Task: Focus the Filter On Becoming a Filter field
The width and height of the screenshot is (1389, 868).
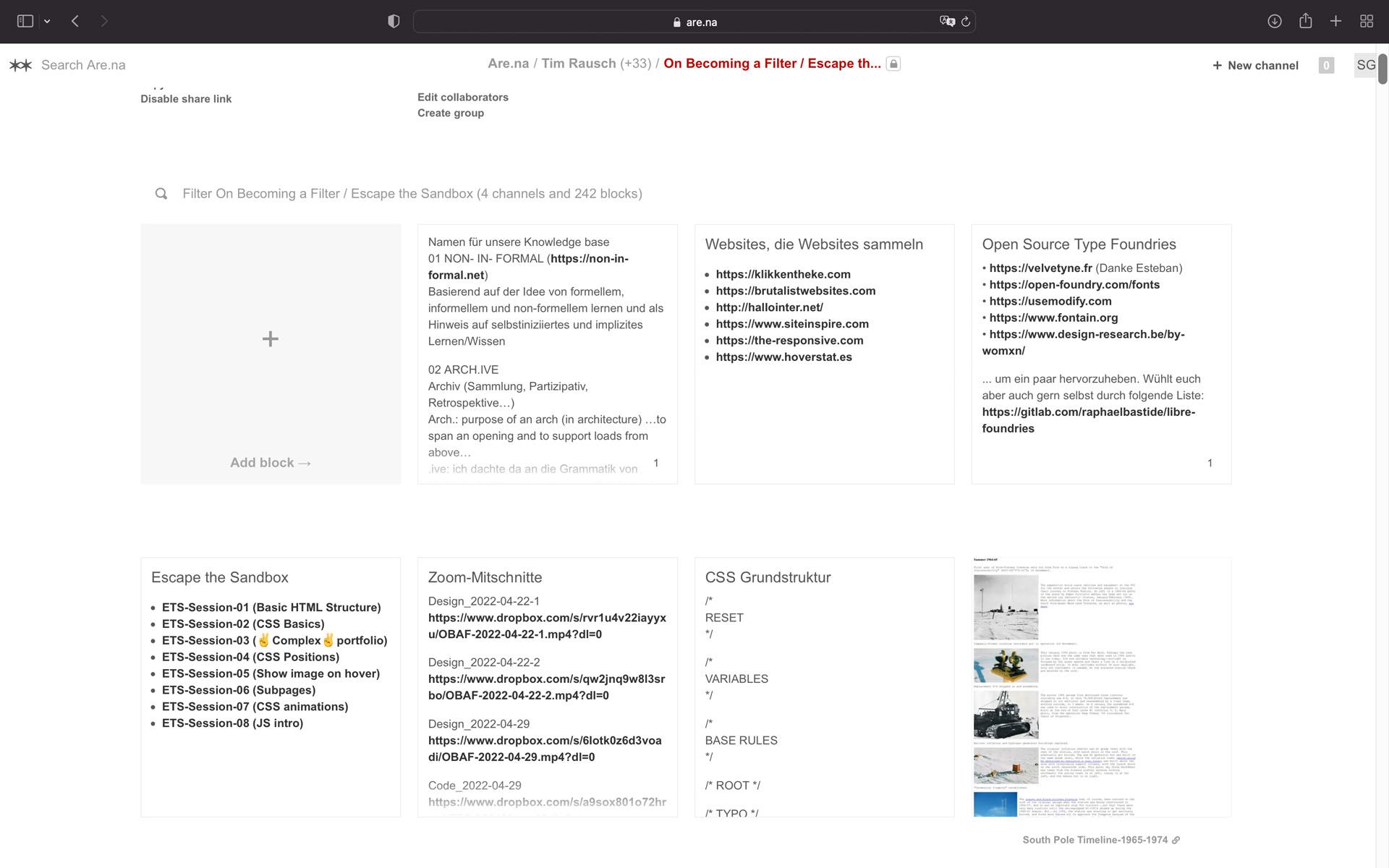Action: coord(412,194)
